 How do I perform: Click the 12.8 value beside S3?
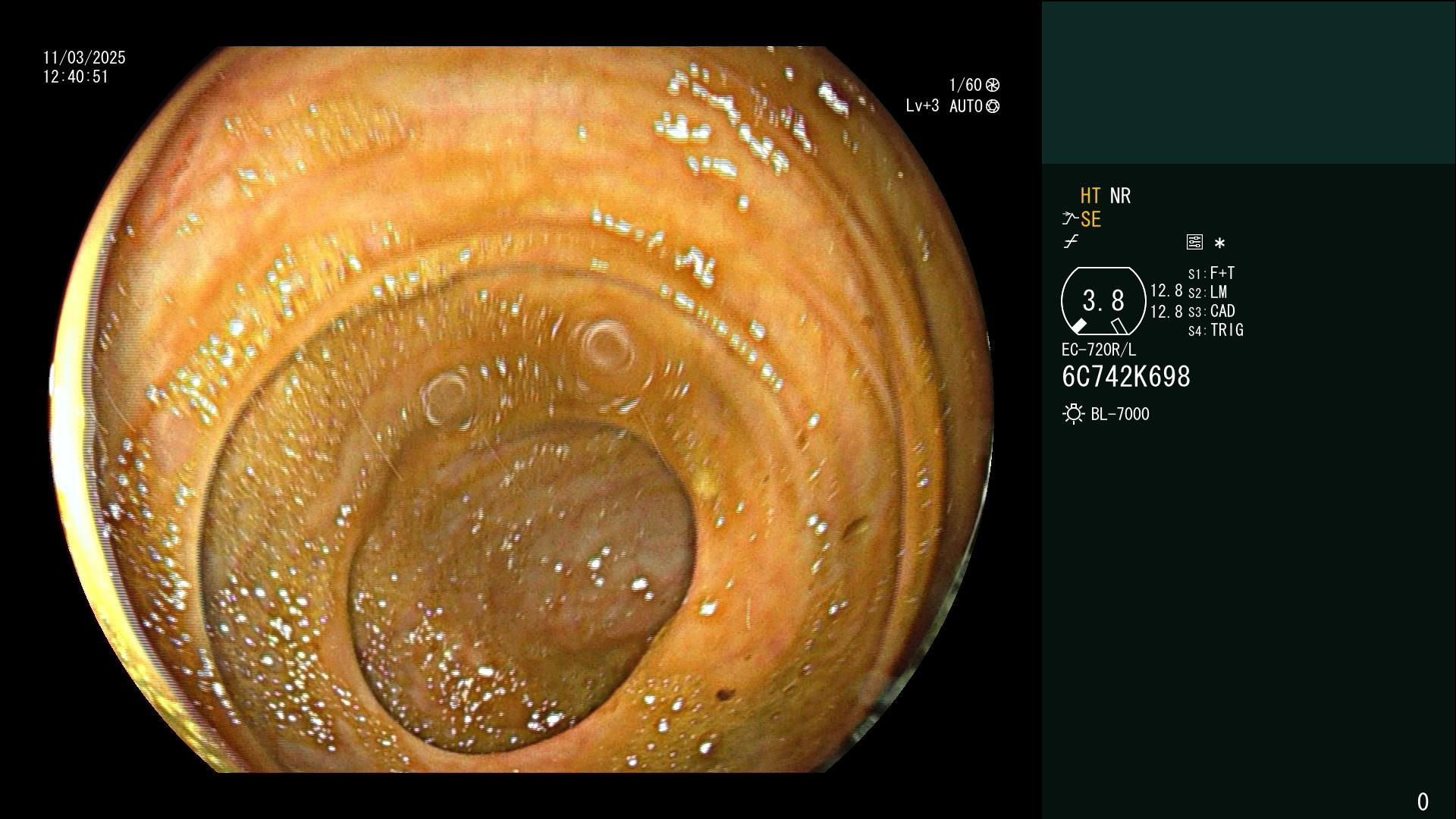(1166, 312)
